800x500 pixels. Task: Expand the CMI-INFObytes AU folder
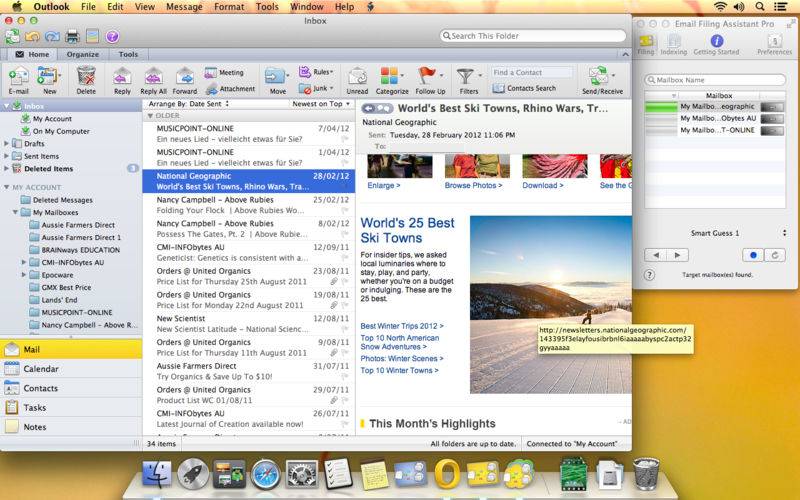click(x=23, y=262)
